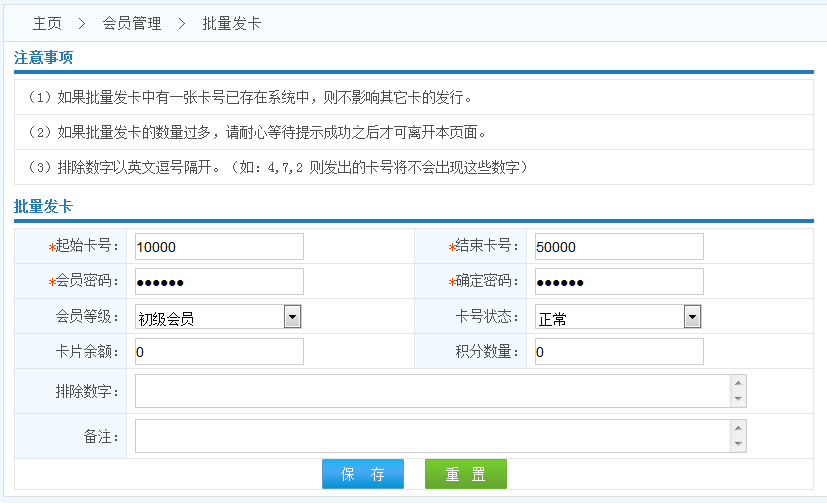Viewport: 827px width, 503px height.
Task: Focus the 结束卡号 field containing 50000
Action: (x=618, y=247)
